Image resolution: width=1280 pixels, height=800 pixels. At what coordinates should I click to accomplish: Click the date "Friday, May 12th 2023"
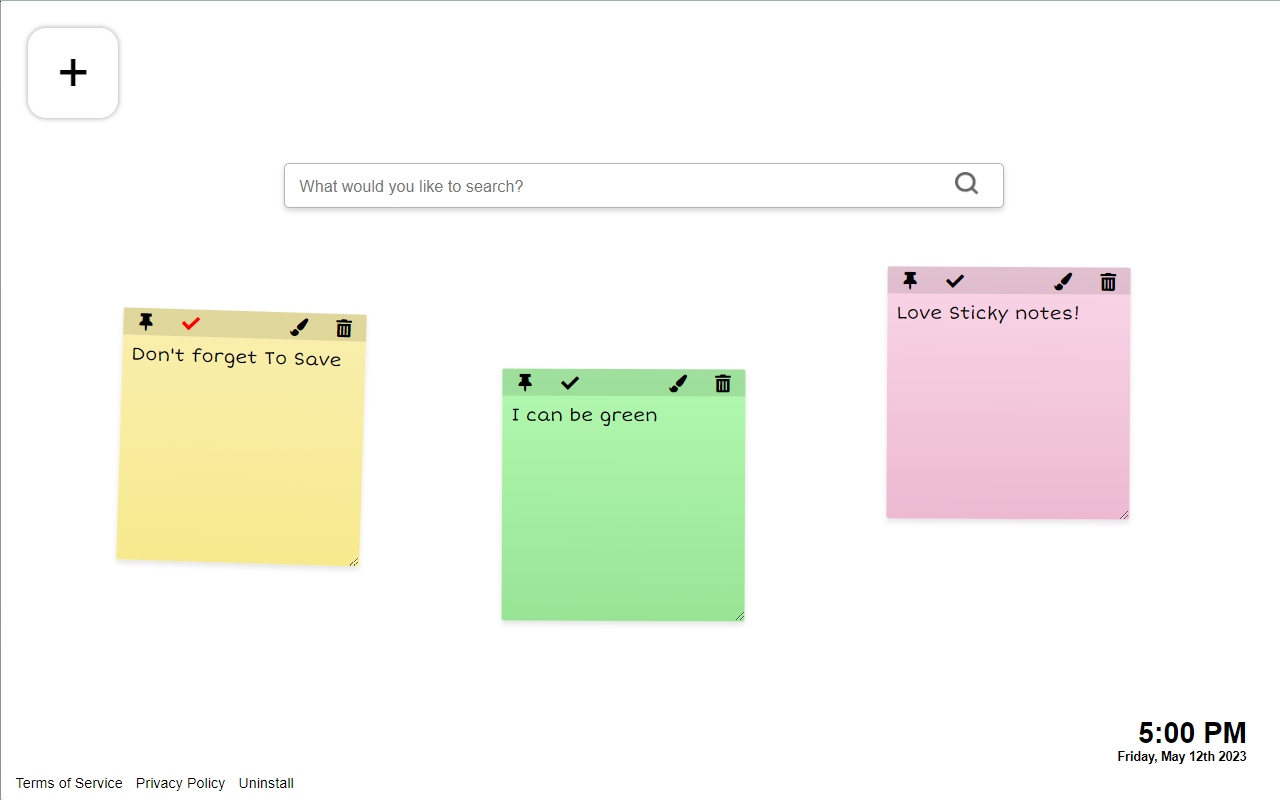pyautogui.click(x=1182, y=756)
